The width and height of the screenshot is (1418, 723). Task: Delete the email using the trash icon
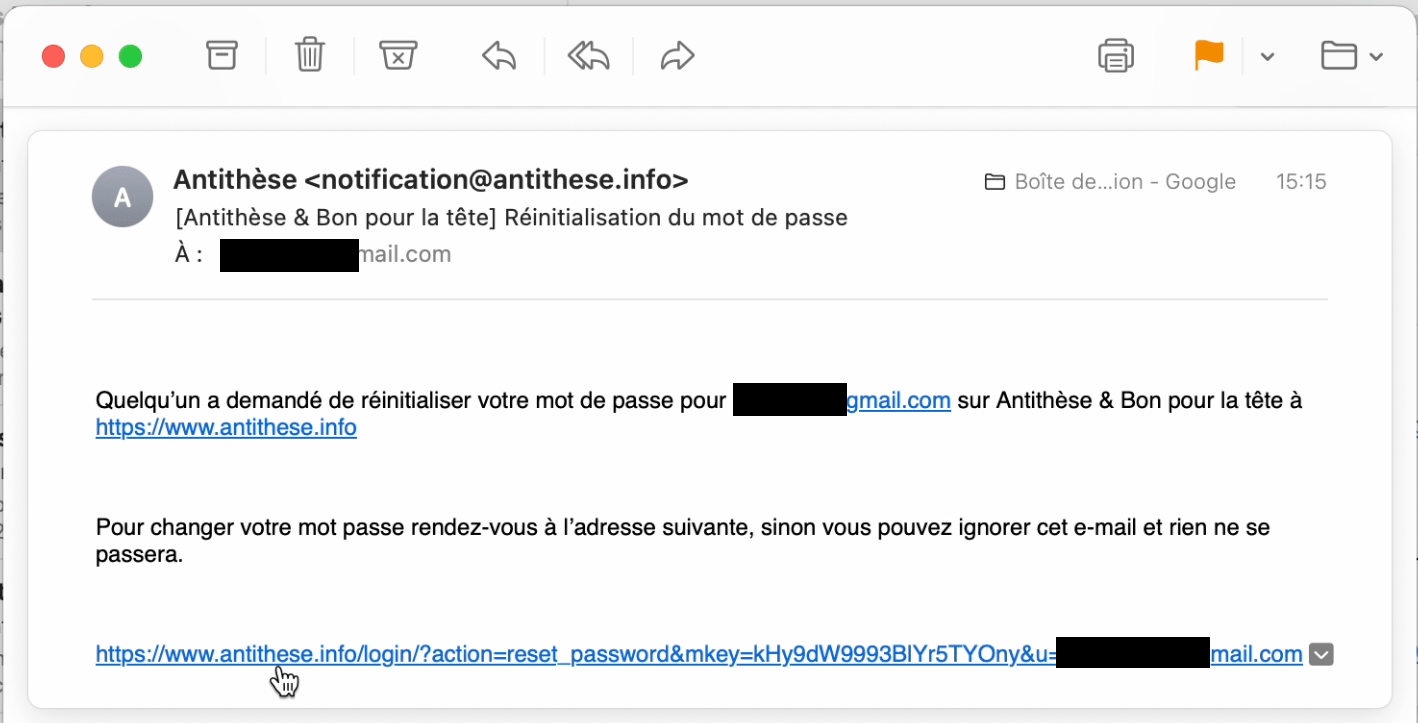(310, 55)
